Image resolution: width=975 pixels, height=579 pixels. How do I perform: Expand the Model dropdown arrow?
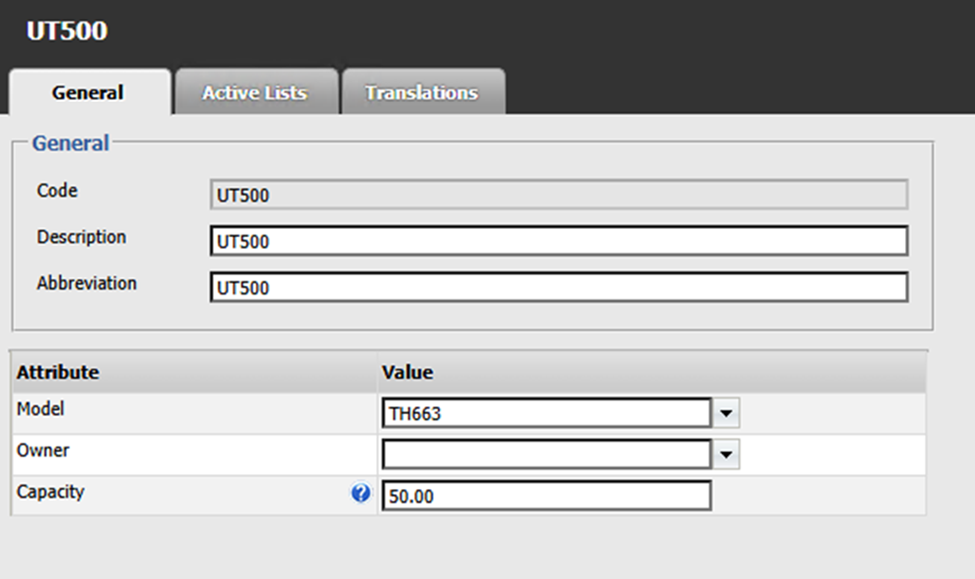pyautogui.click(x=726, y=413)
